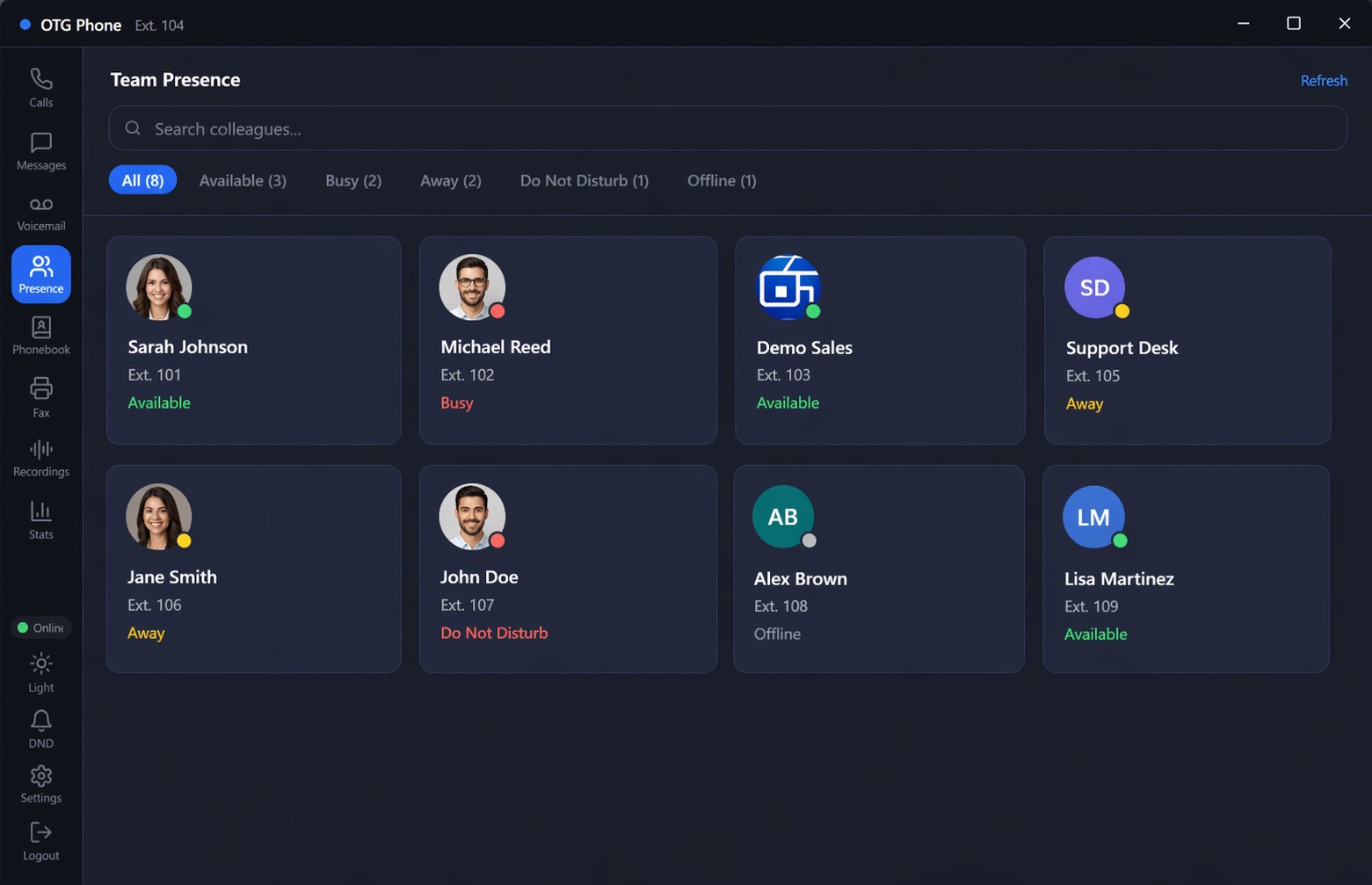This screenshot has width=1372, height=885.
Task: Open Messages from the sidebar
Action: click(x=40, y=151)
